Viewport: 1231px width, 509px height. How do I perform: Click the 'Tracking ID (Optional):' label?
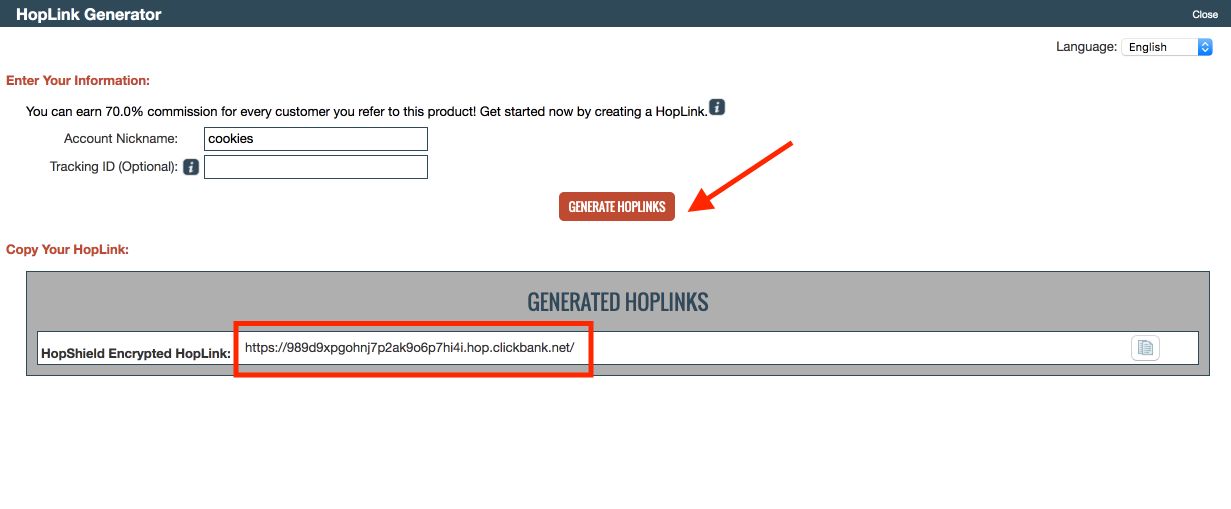tap(114, 167)
